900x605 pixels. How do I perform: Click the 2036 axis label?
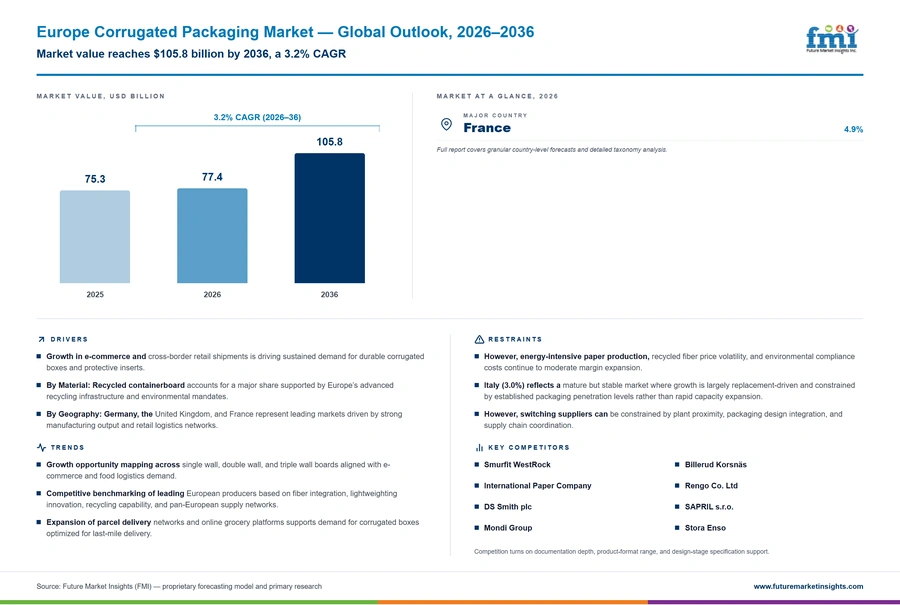329,294
